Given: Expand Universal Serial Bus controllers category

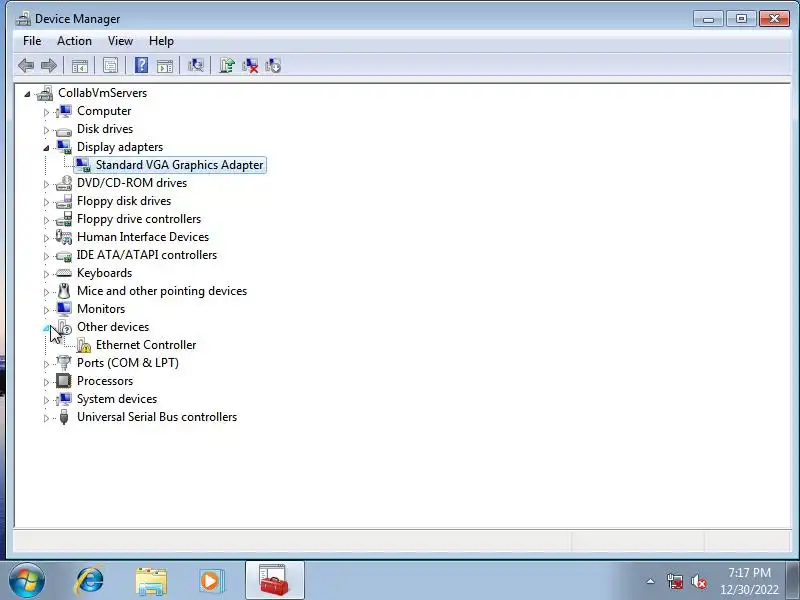Looking at the screenshot, I should pos(46,418).
